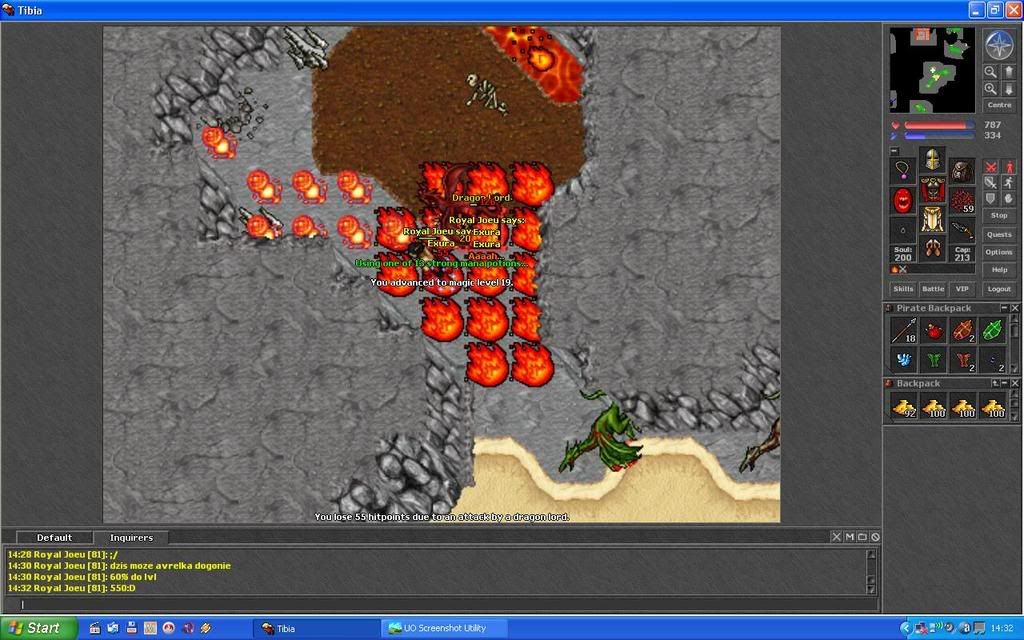The image size is (1024, 640).
Task: Click the blue mana bar
Action: click(x=939, y=136)
